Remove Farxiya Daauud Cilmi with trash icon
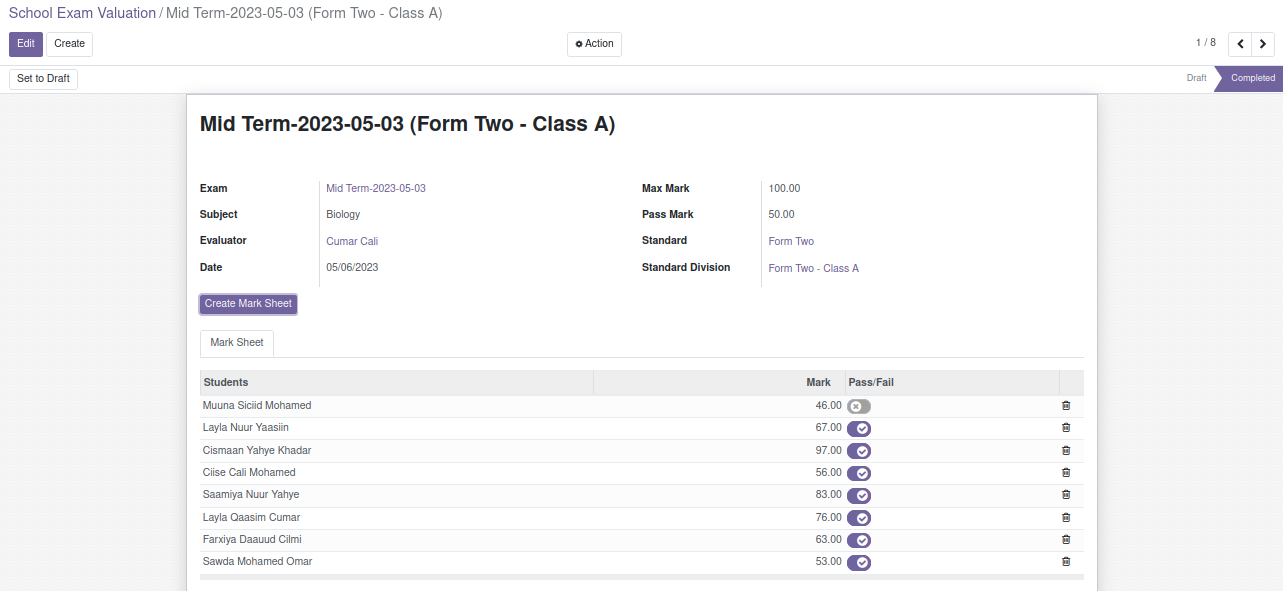This screenshot has width=1283, height=591. [1065, 540]
